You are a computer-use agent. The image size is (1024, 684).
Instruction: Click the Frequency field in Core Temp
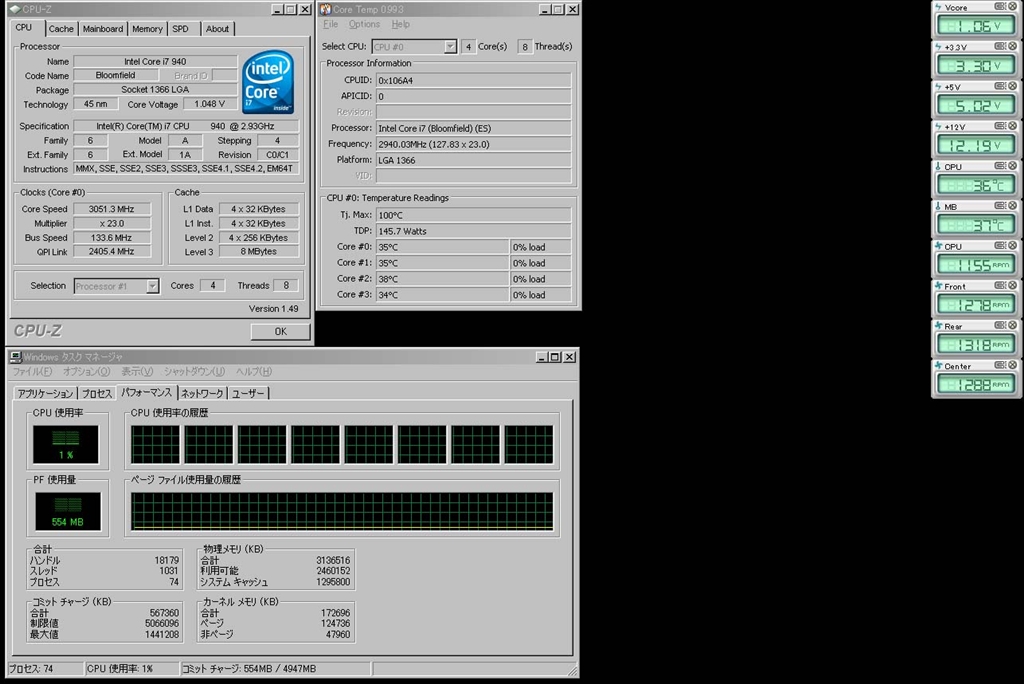473,144
